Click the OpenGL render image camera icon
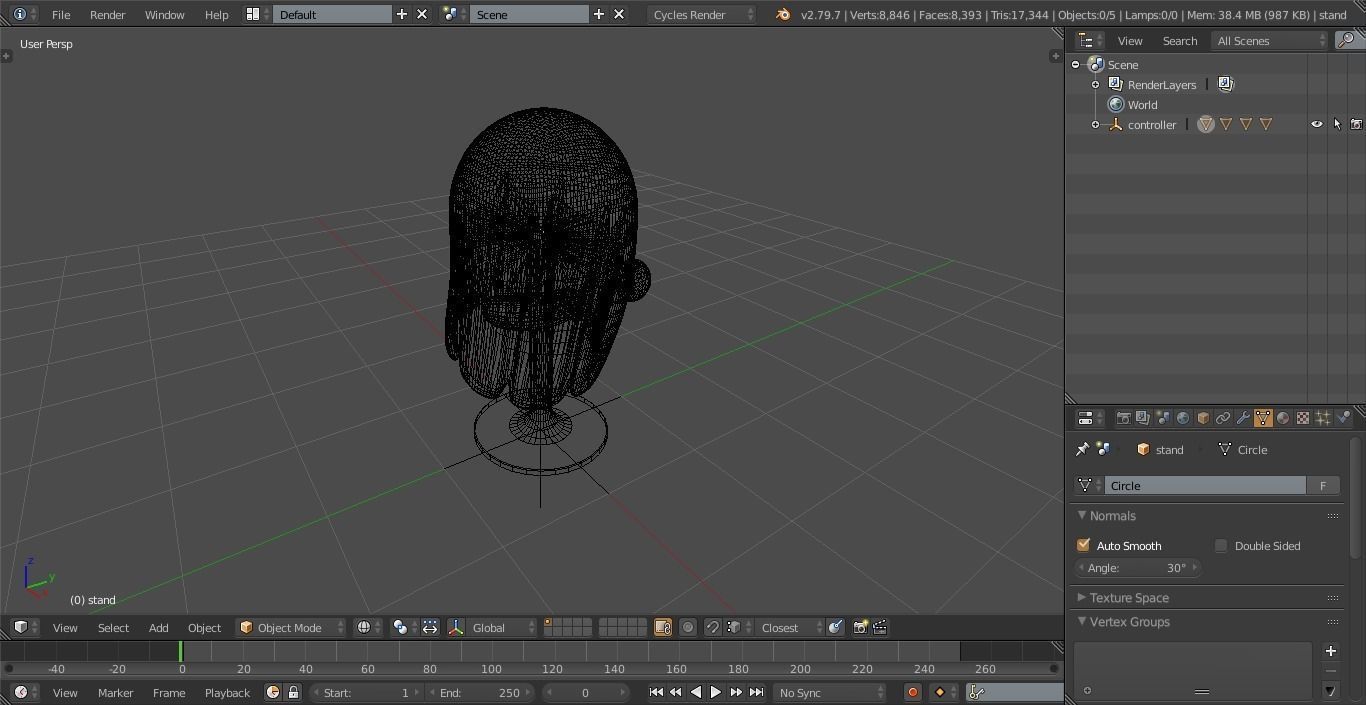 (860, 627)
